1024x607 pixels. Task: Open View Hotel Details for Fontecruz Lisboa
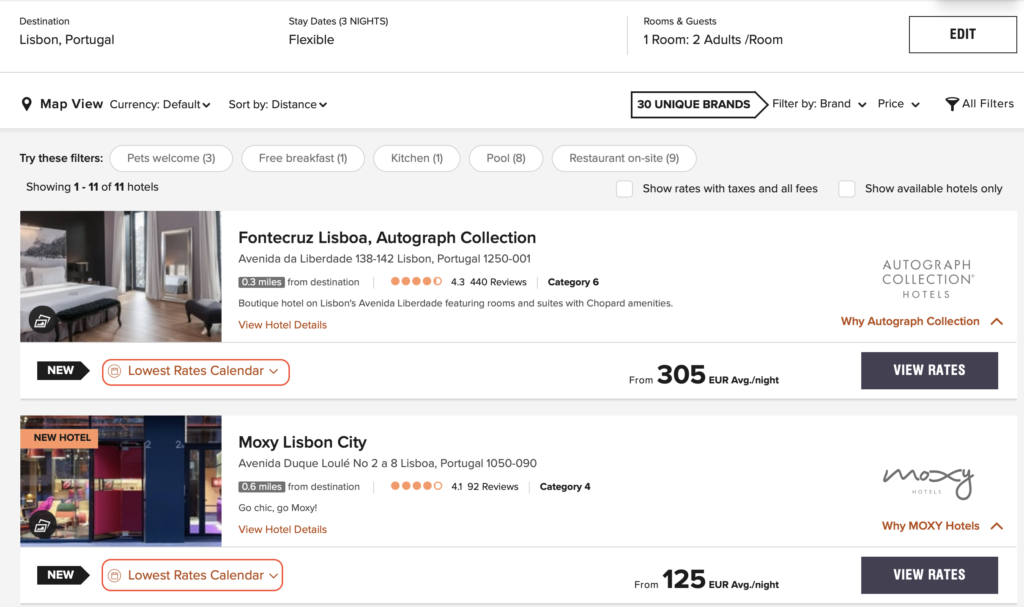point(282,325)
